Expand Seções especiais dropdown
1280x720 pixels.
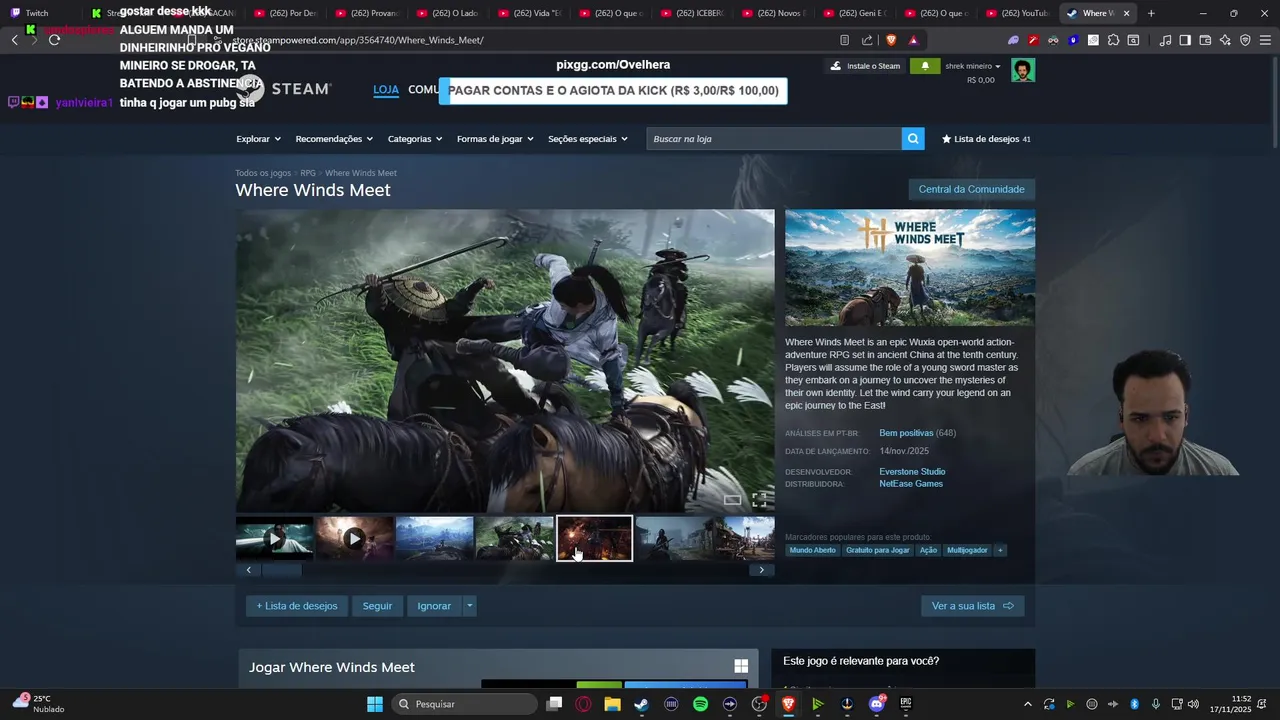pyautogui.click(x=588, y=139)
